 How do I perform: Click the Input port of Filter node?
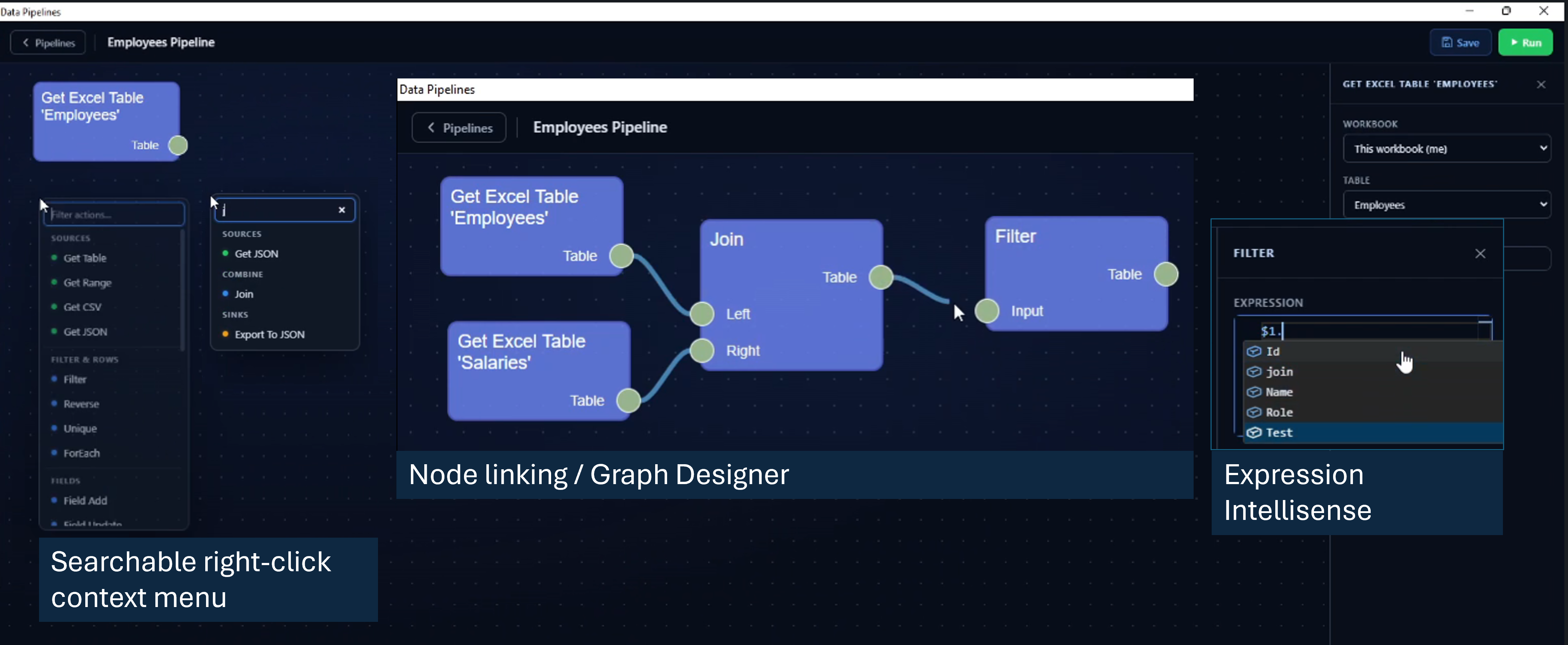click(x=987, y=311)
